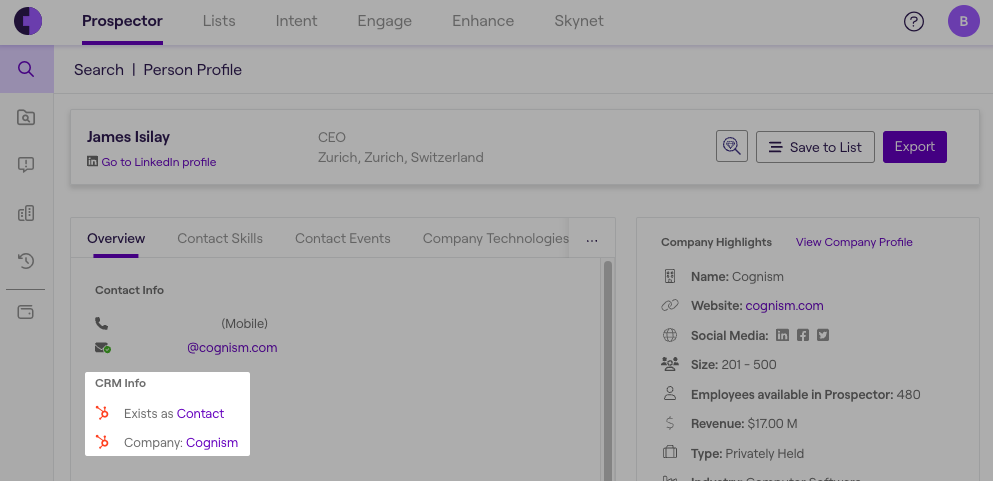Image resolution: width=993 pixels, height=481 pixels.
Task: Click the James Isilay name heading
Action: (x=128, y=137)
